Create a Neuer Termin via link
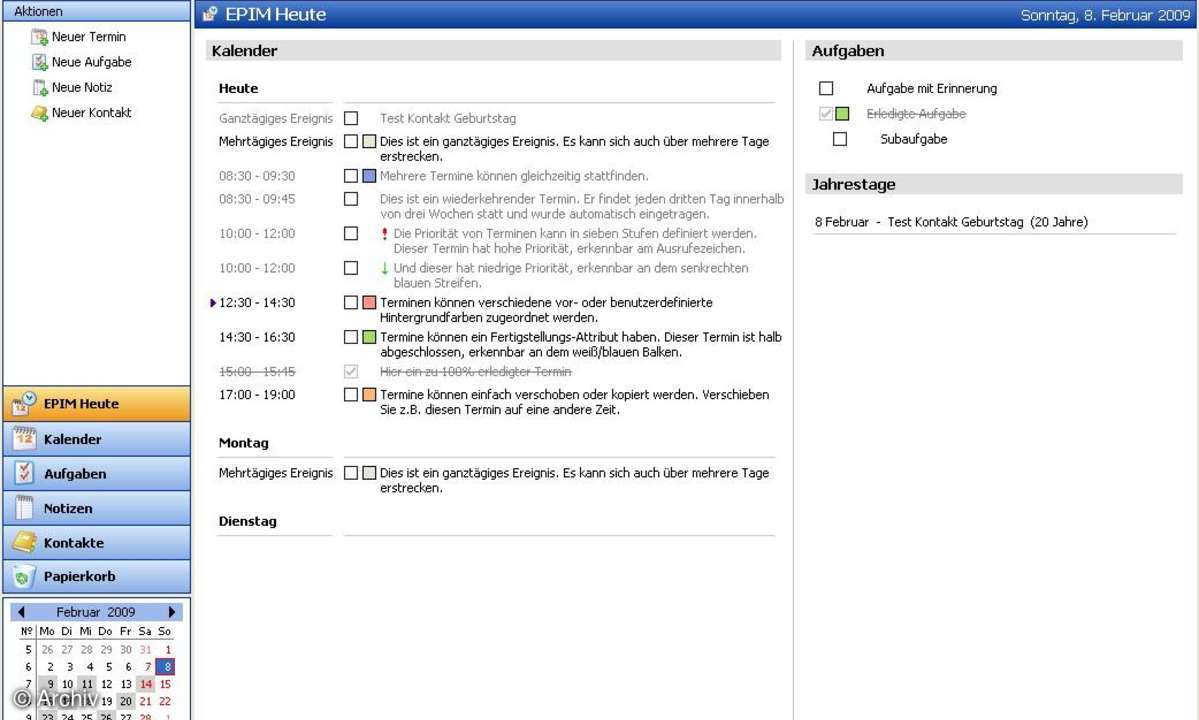Viewport: 1199px width, 720px height. (89, 37)
